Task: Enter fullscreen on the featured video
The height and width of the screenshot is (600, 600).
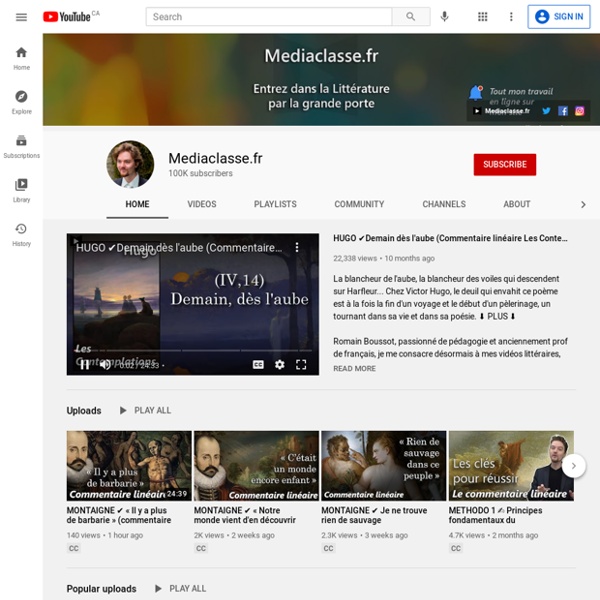Action: point(301,365)
